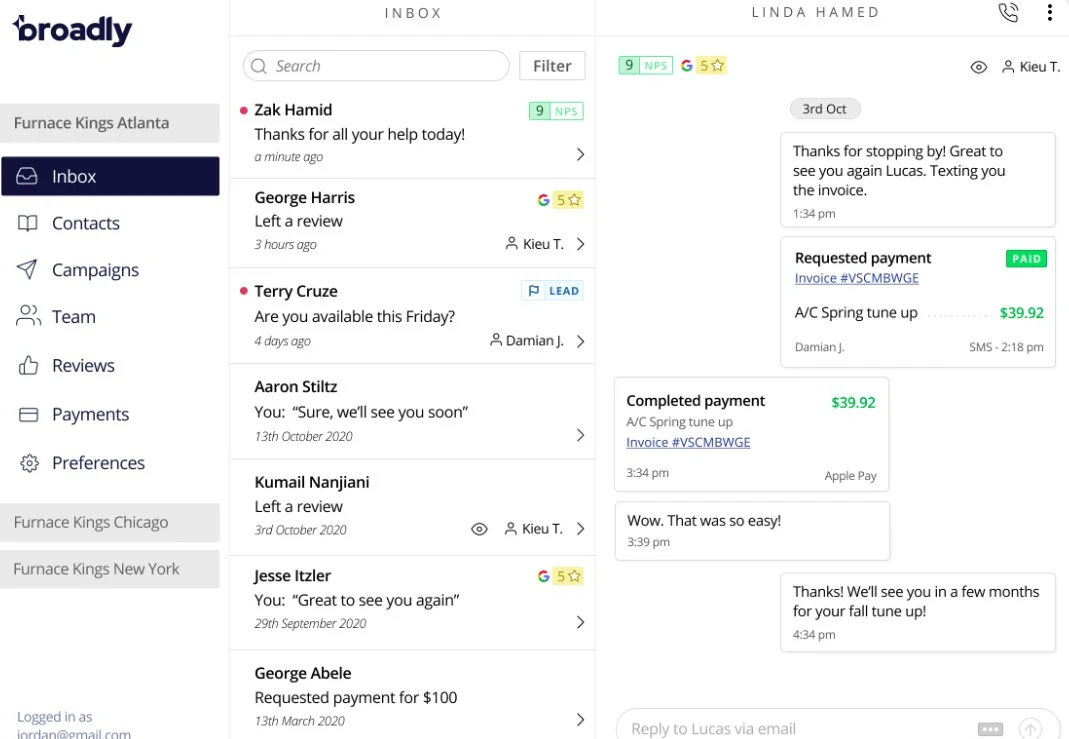
Task: Click assignee Damian J. on Terry Cruze row
Action: (x=526, y=340)
